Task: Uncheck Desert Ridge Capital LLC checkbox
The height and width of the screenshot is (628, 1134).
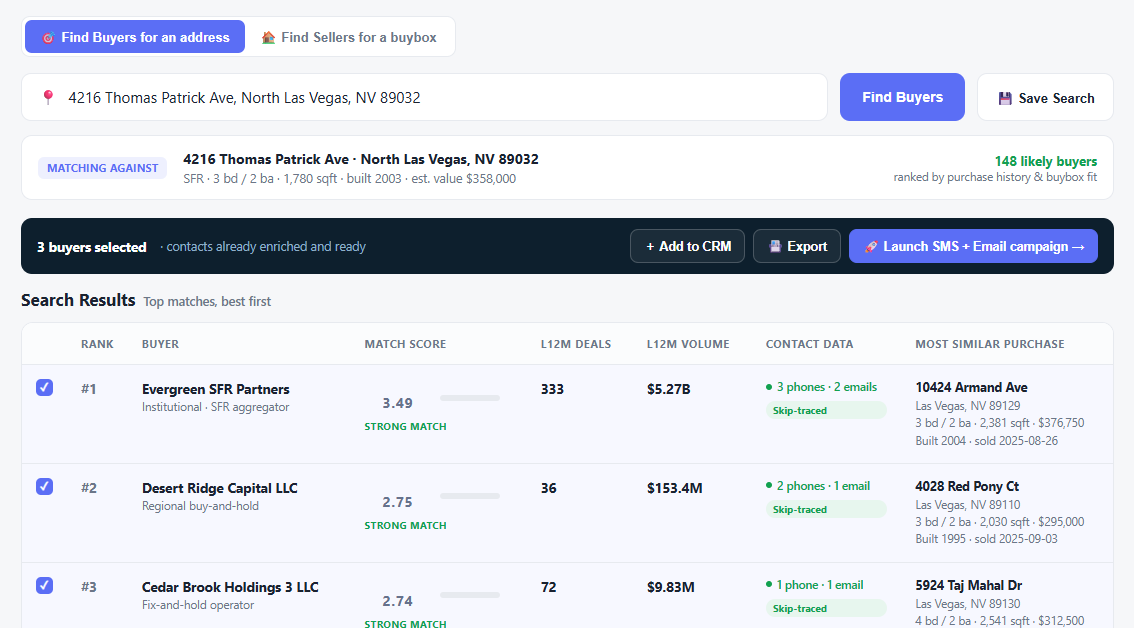Action: tap(44, 487)
